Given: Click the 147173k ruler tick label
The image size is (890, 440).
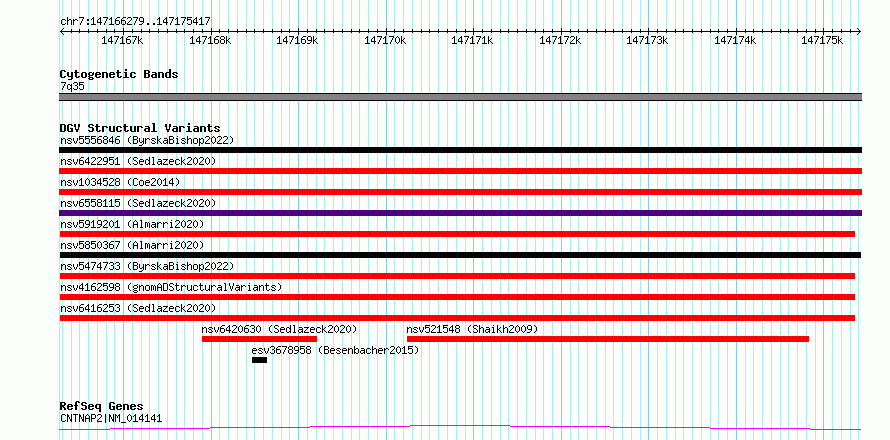Looking at the screenshot, I should click(x=647, y=40).
